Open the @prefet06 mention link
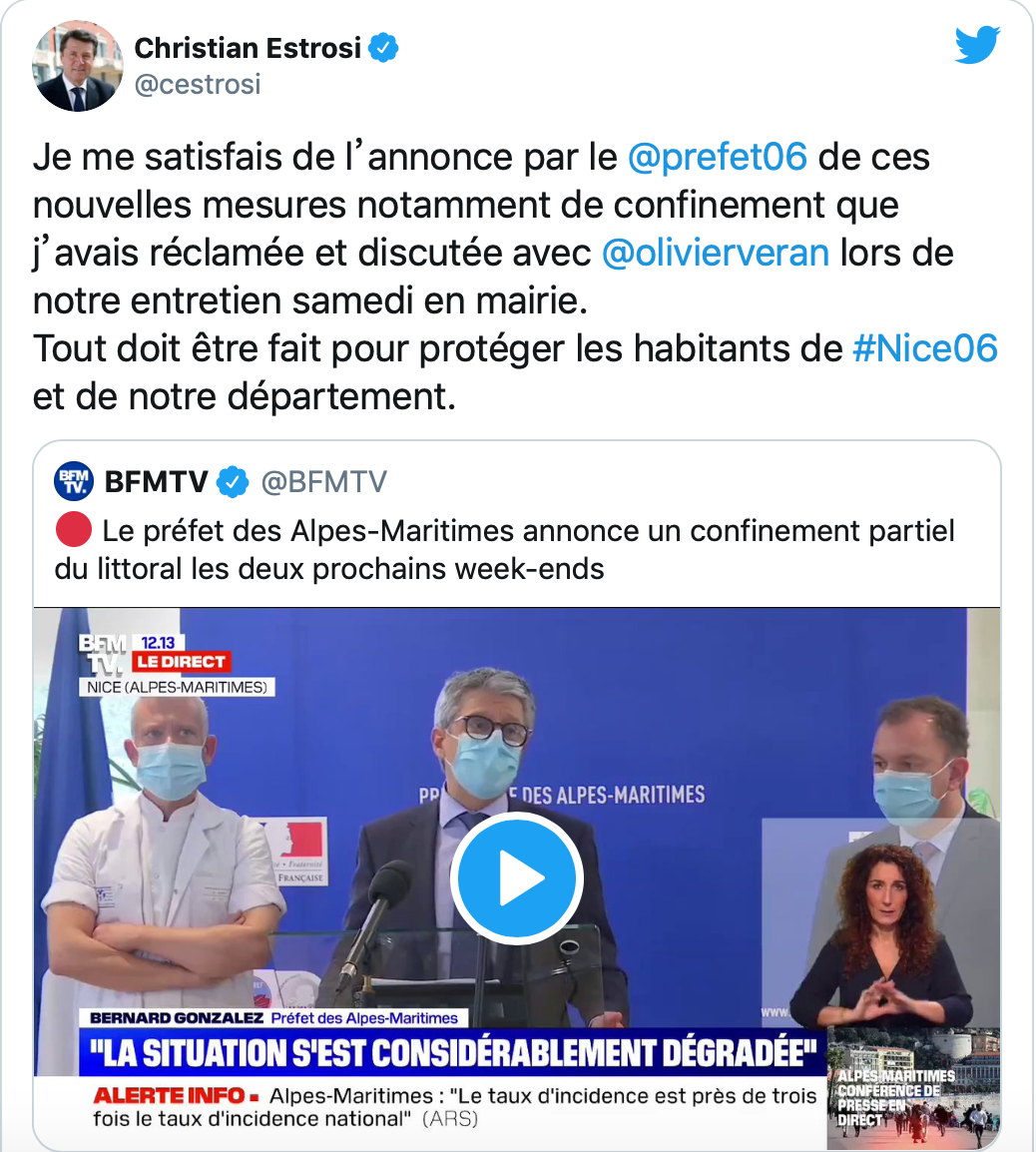 point(718,157)
